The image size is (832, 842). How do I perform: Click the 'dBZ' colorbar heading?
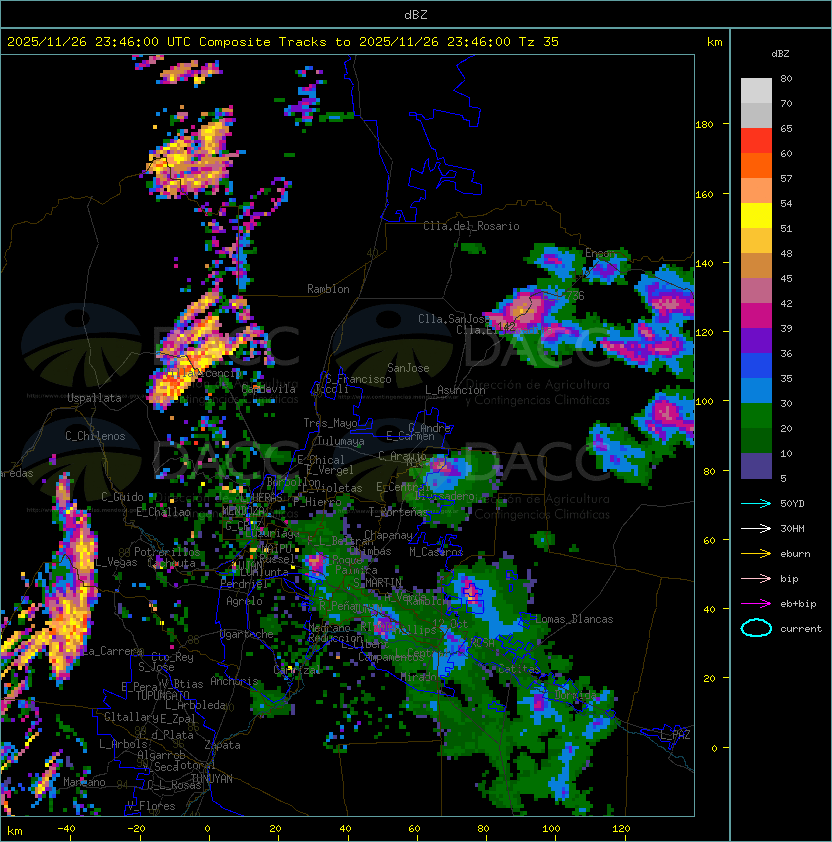[x=780, y=54]
